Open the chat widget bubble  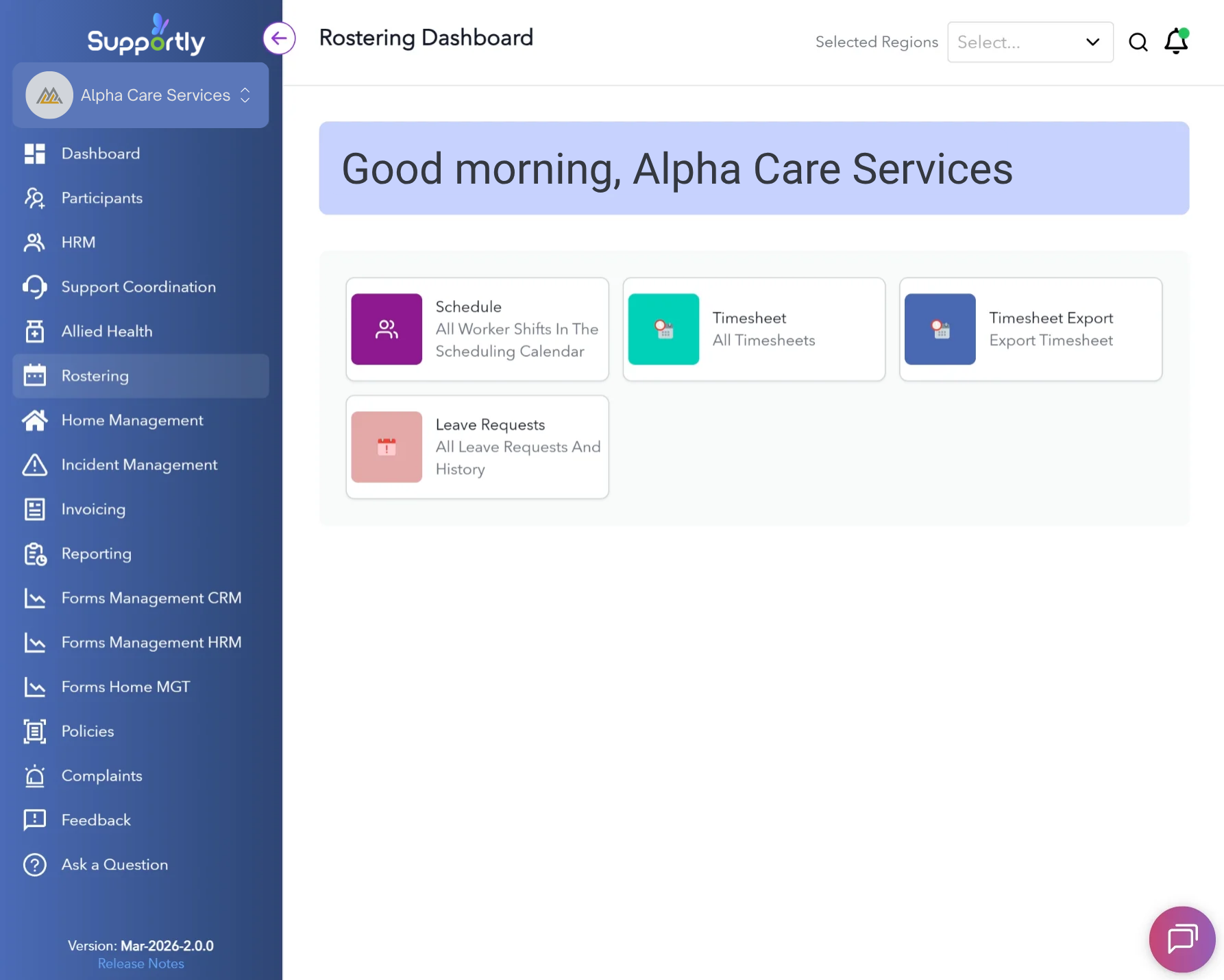pos(1182,940)
